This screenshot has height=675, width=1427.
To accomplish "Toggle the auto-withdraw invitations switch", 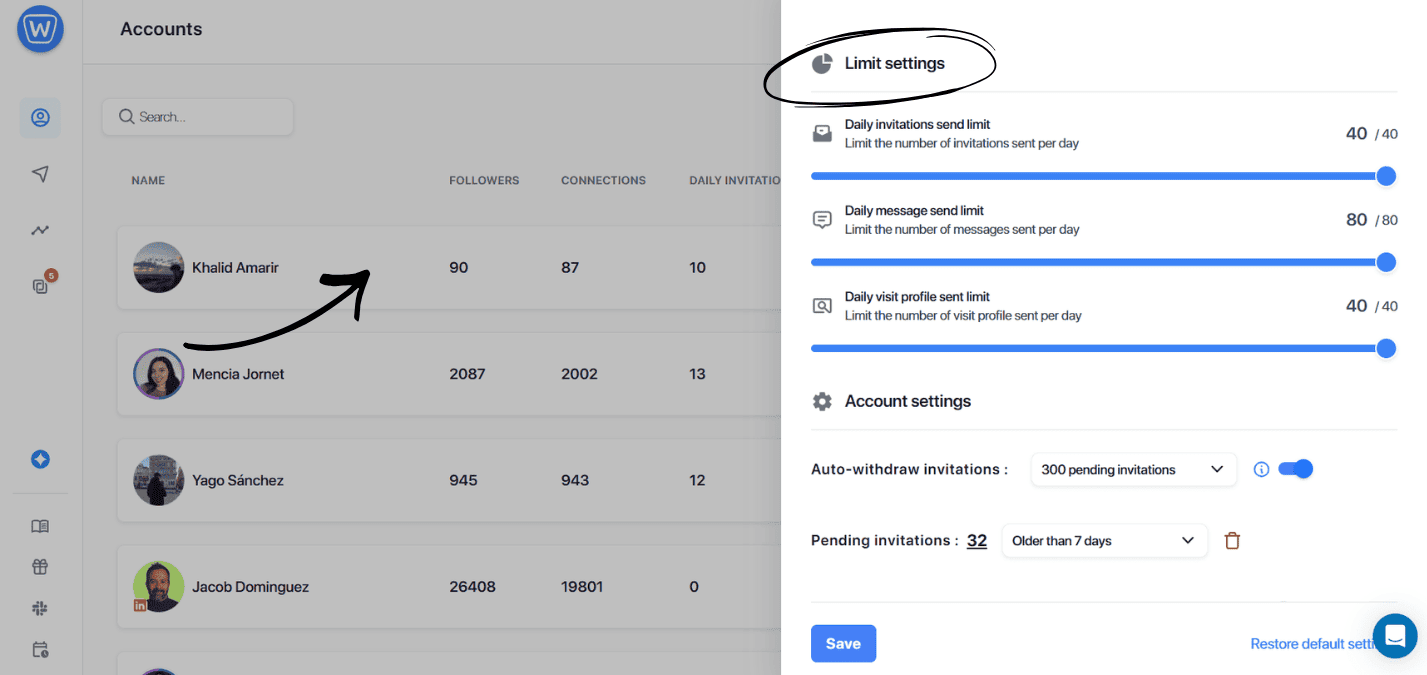I will 1295,469.
